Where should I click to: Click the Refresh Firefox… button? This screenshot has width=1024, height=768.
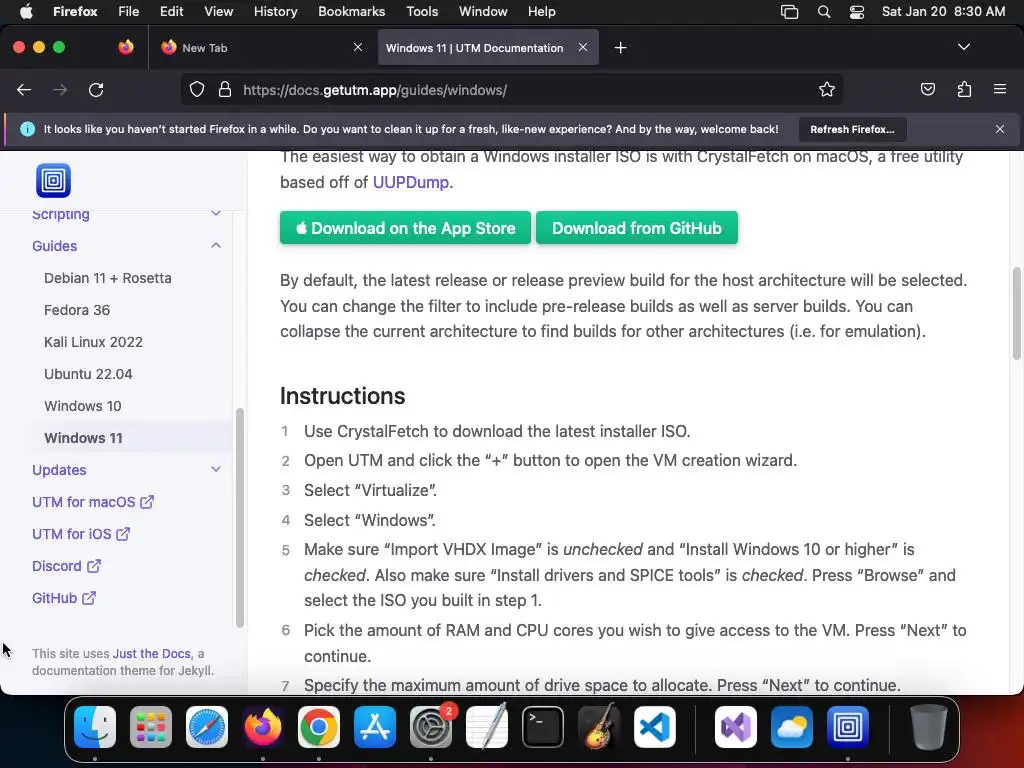click(x=852, y=129)
